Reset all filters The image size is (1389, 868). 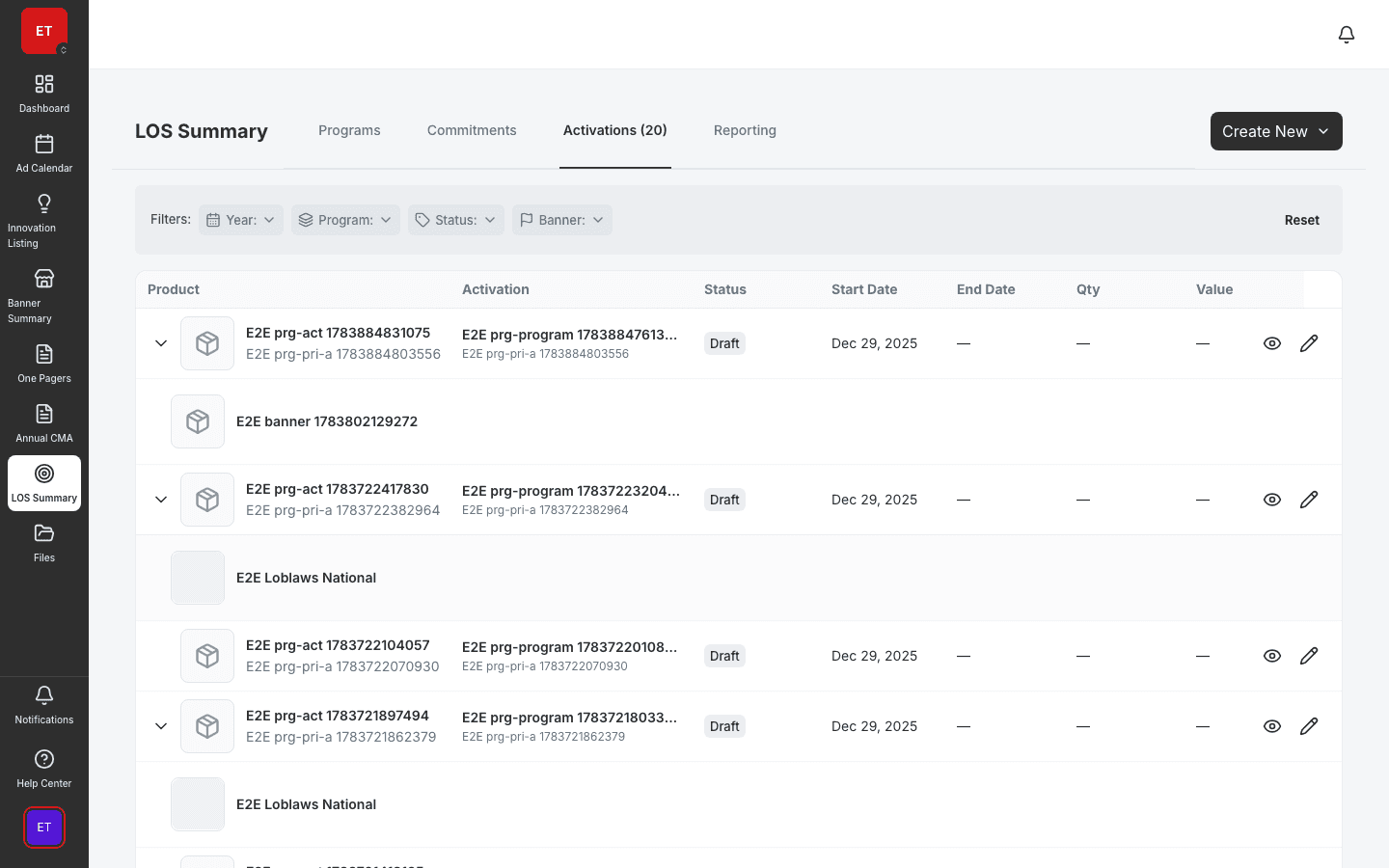tap(1301, 220)
